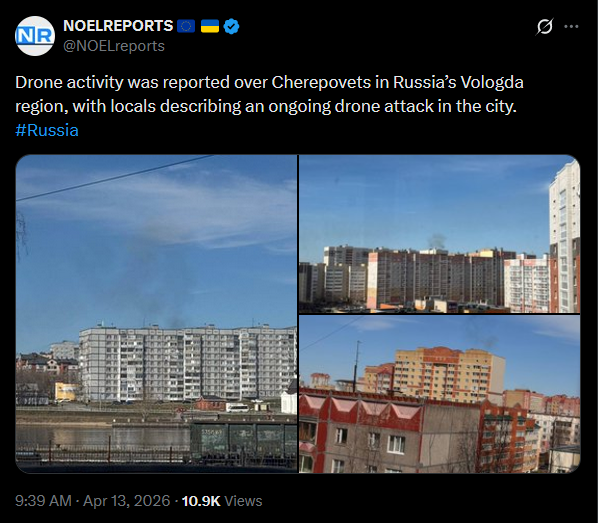
Task: Click the white tower in top-right photo
Action: (x=564, y=237)
